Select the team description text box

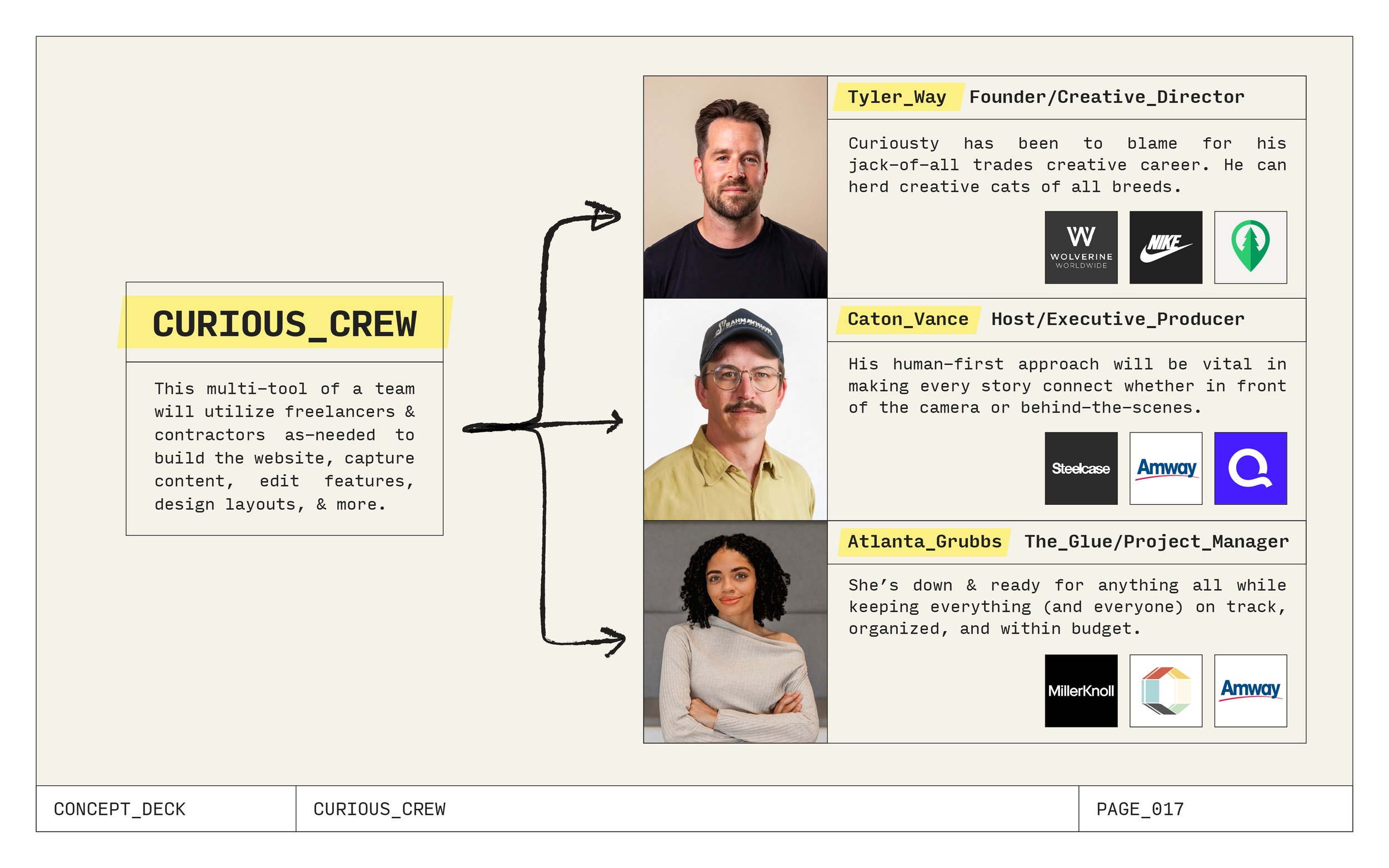(x=284, y=446)
